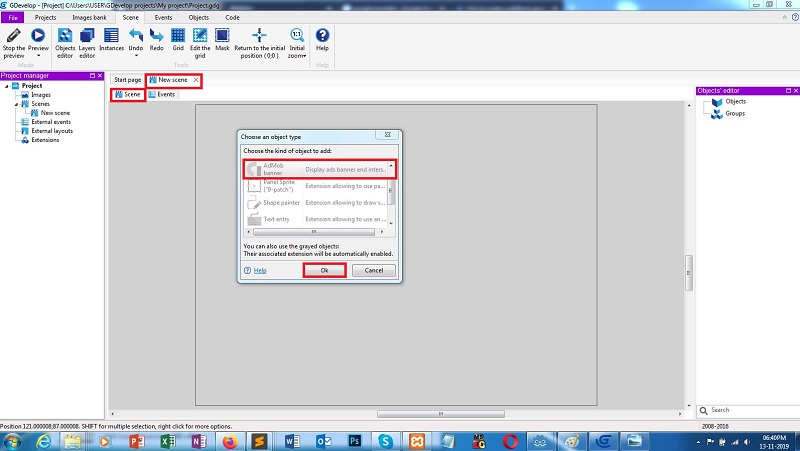Close the New scene tab
800x451 pixels.
click(196, 80)
